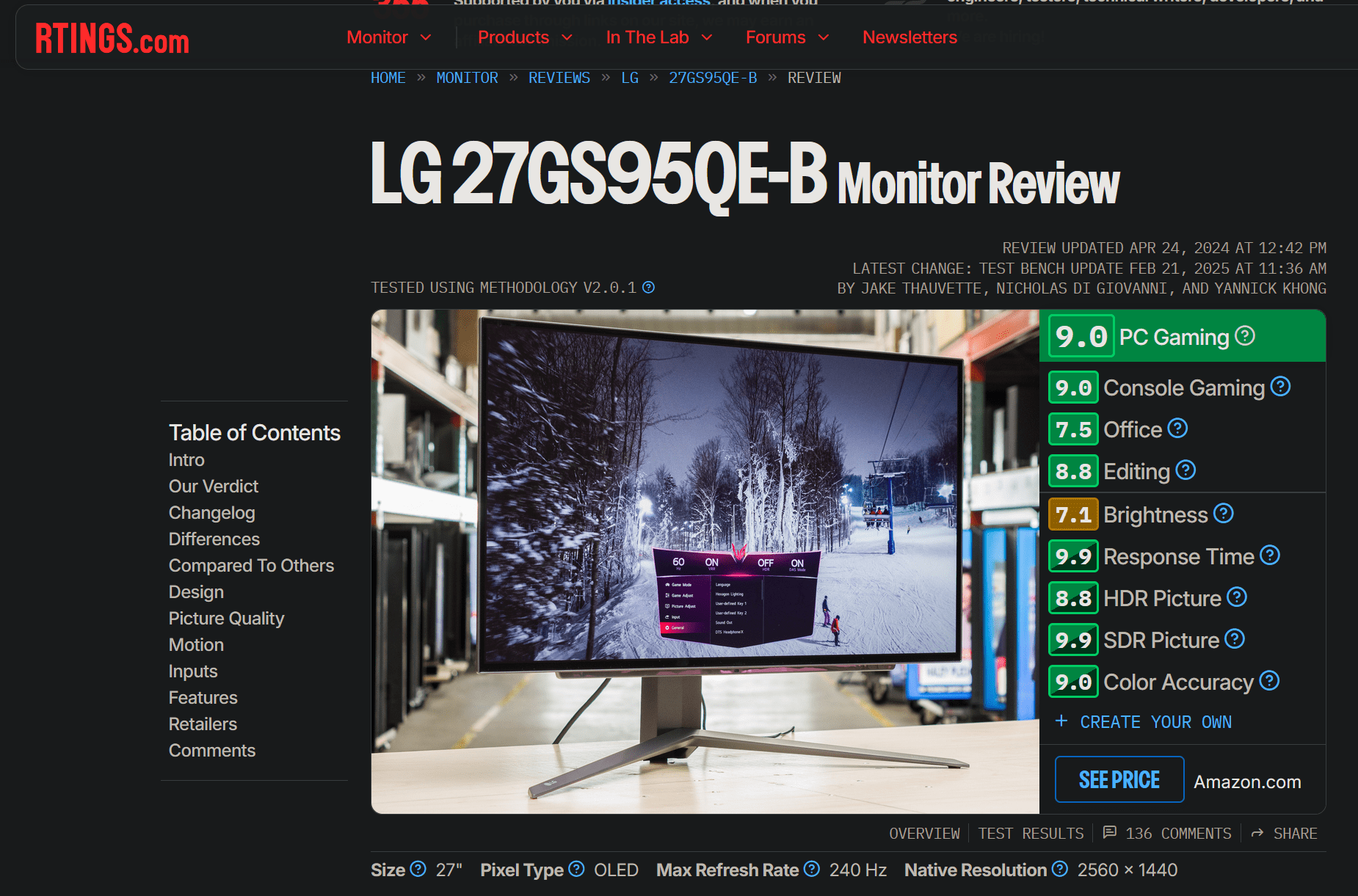Open HDR Picture help icon
This screenshot has height=896, width=1358.
1237,597
